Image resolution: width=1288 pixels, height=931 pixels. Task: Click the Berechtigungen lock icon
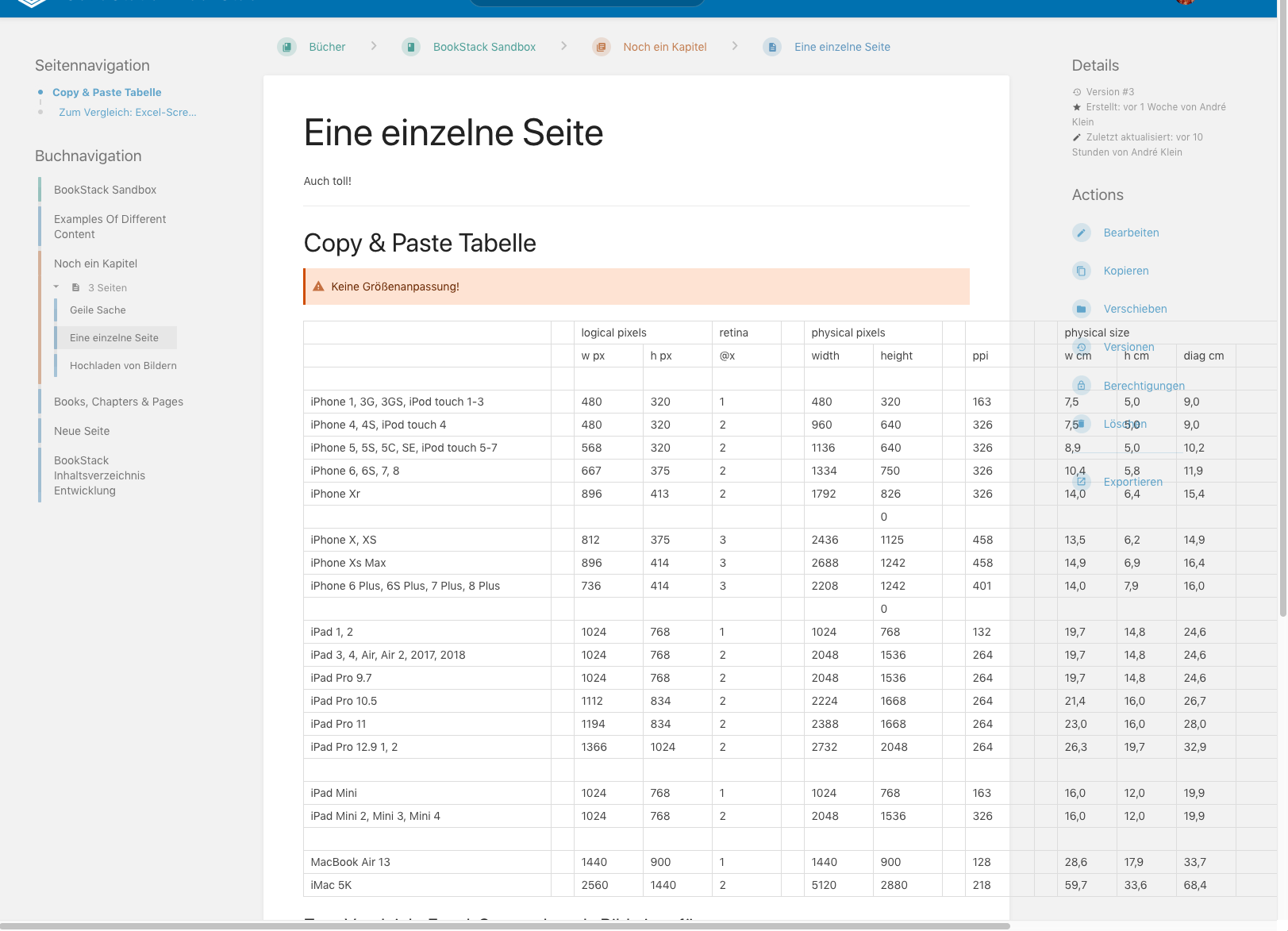tap(1082, 385)
